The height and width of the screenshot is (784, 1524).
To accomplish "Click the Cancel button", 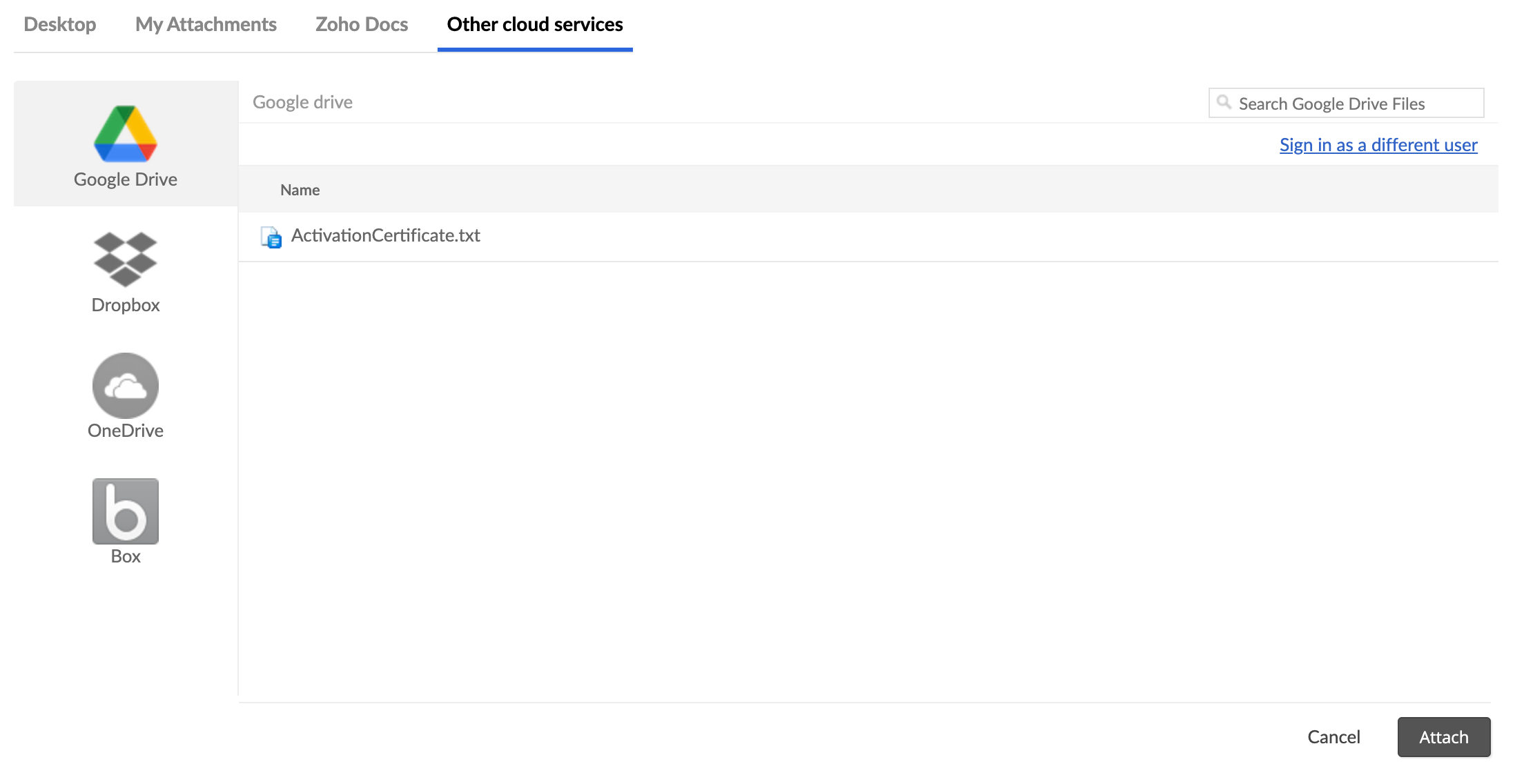I will tap(1333, 737).
